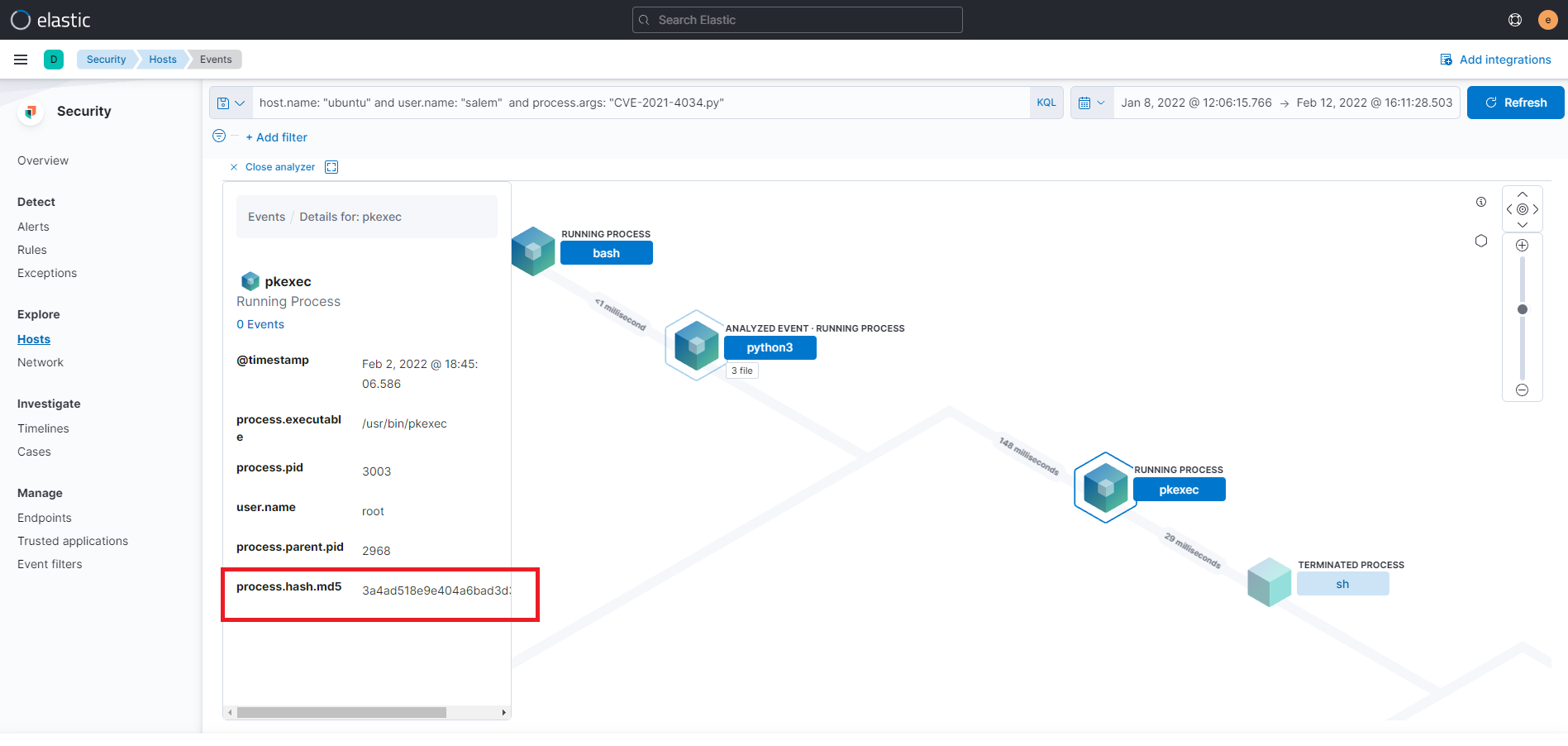Click the zoom out minus icon

(1522, 390)
